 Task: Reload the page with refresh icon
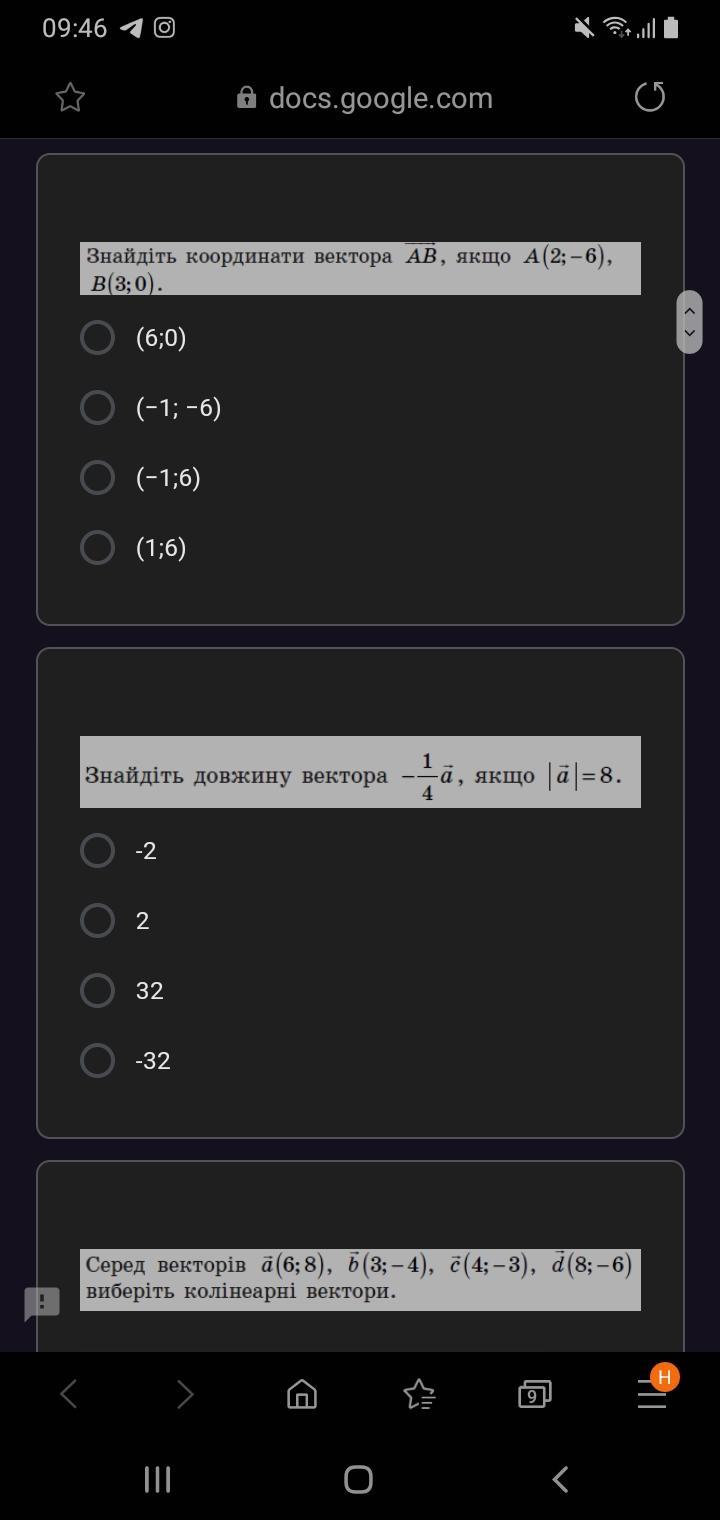650,97
